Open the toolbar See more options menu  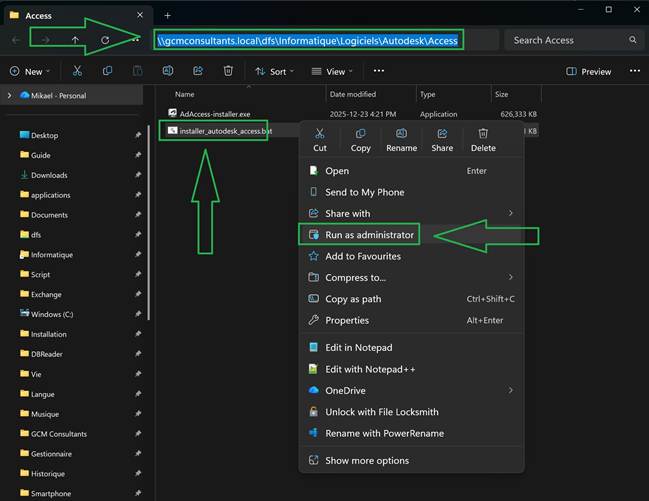pyautogui.click(x=379, y=71)
